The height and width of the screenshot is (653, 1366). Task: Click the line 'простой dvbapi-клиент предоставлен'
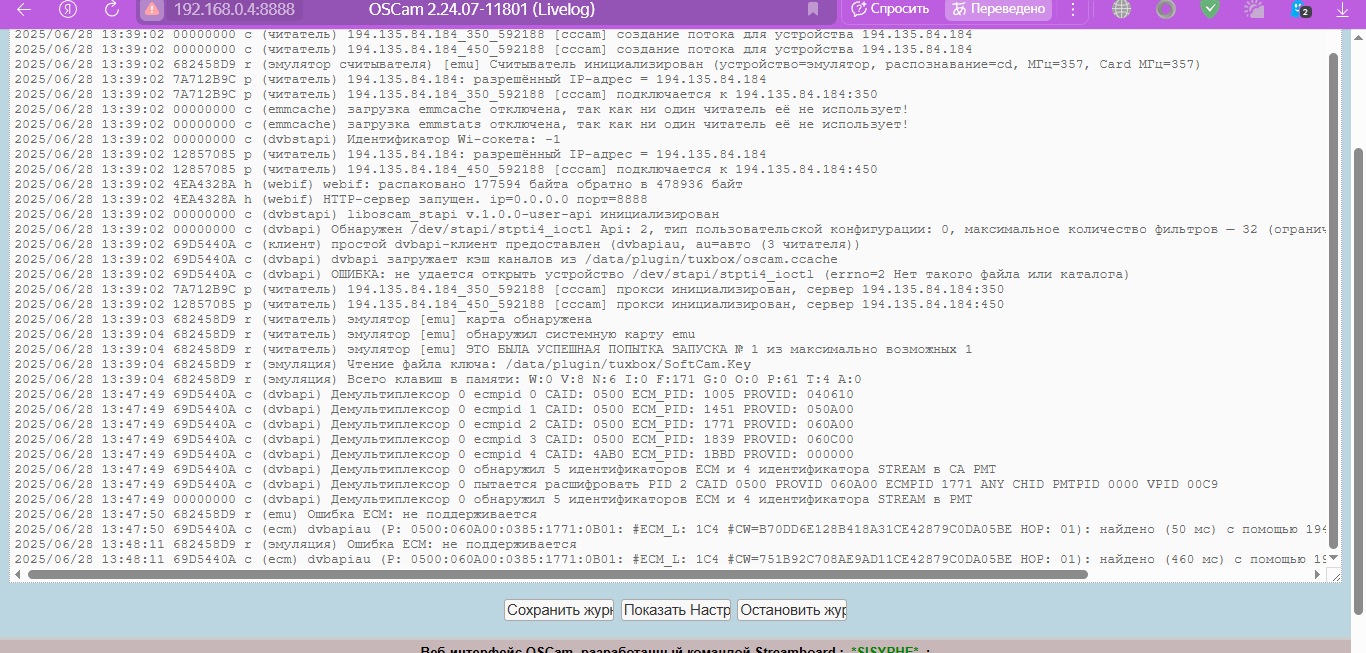pyautogui.click(x=436, y=244)
